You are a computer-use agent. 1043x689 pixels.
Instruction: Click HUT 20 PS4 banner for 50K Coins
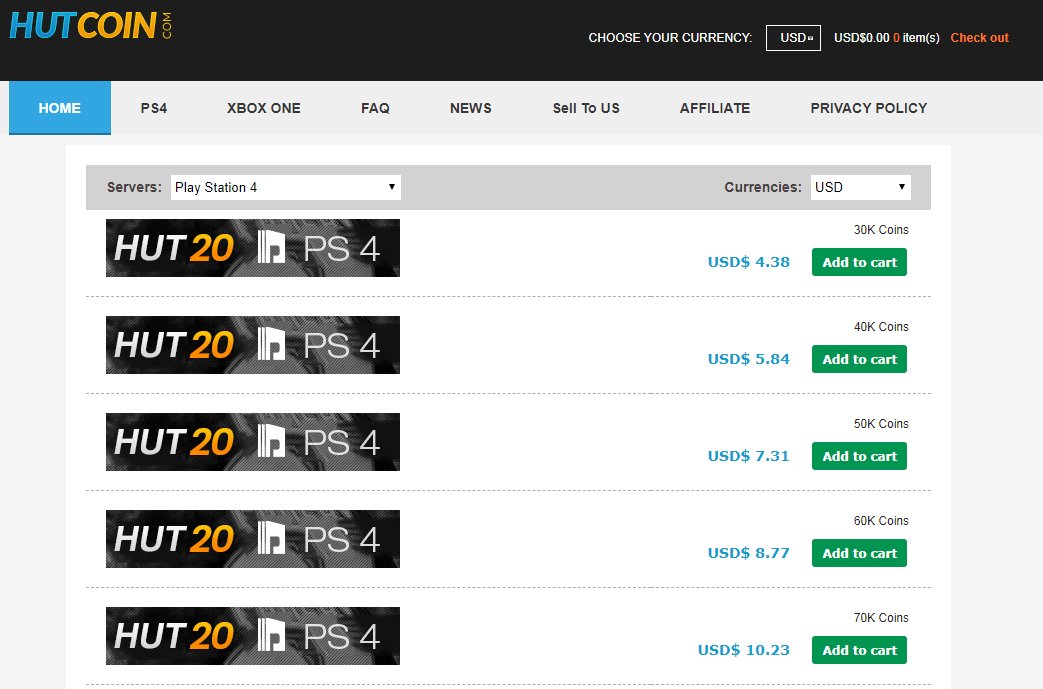pos(253,442)
